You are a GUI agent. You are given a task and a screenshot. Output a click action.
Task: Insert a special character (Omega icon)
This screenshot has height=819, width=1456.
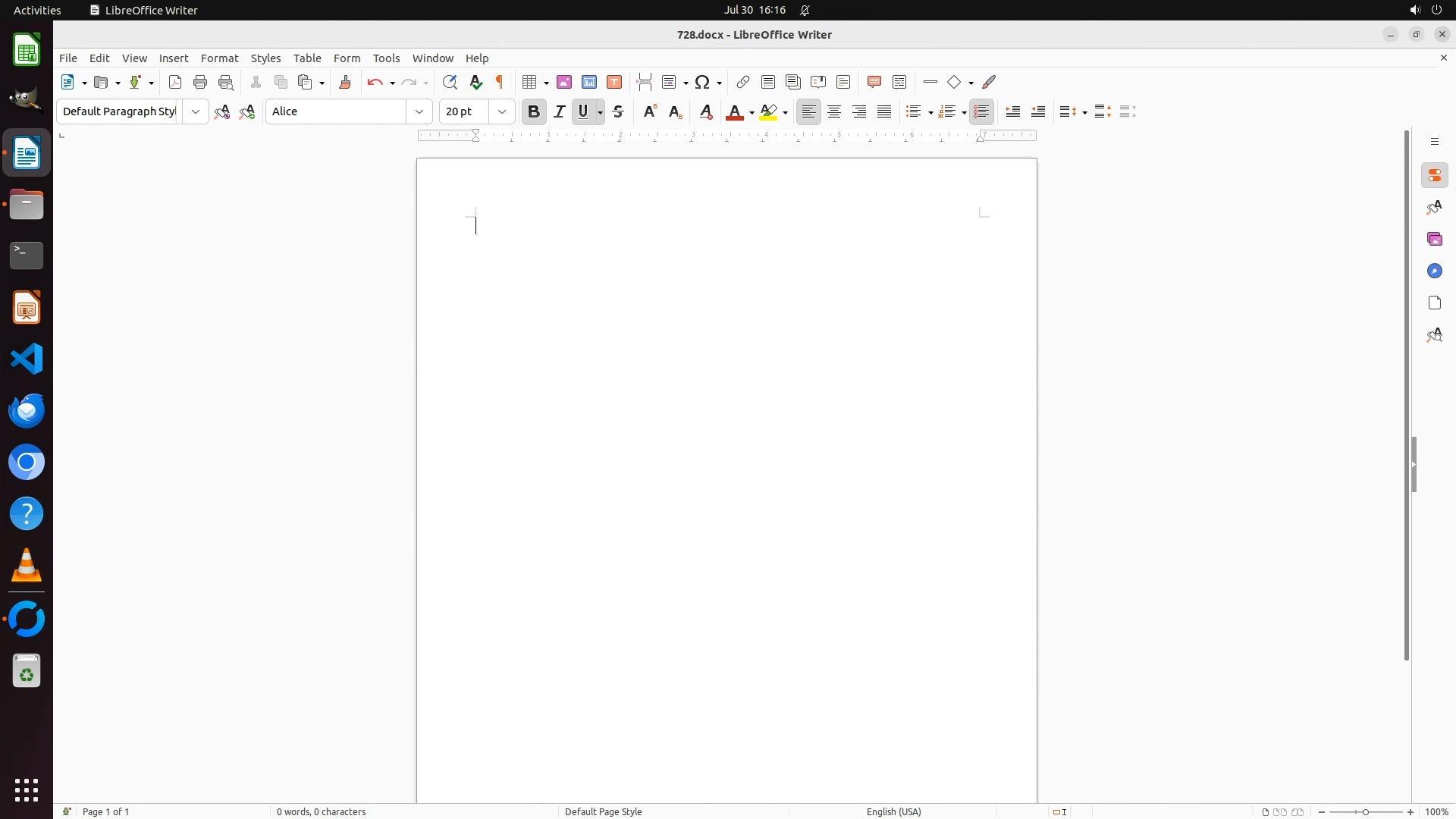tap(703, 83)
